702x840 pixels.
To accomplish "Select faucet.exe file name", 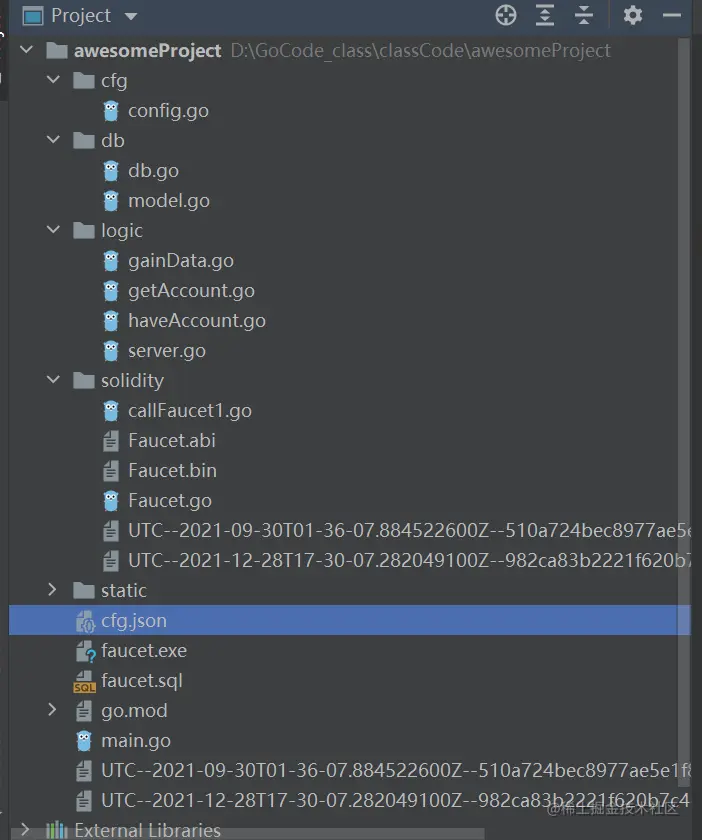I will tap(144, 651).
